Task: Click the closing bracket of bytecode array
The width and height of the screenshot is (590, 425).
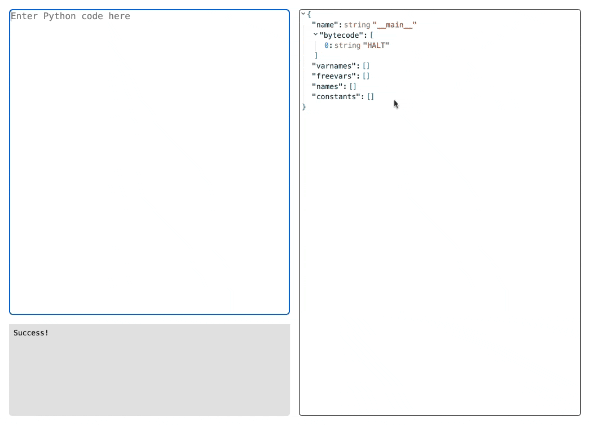Action: pos(316,56)
